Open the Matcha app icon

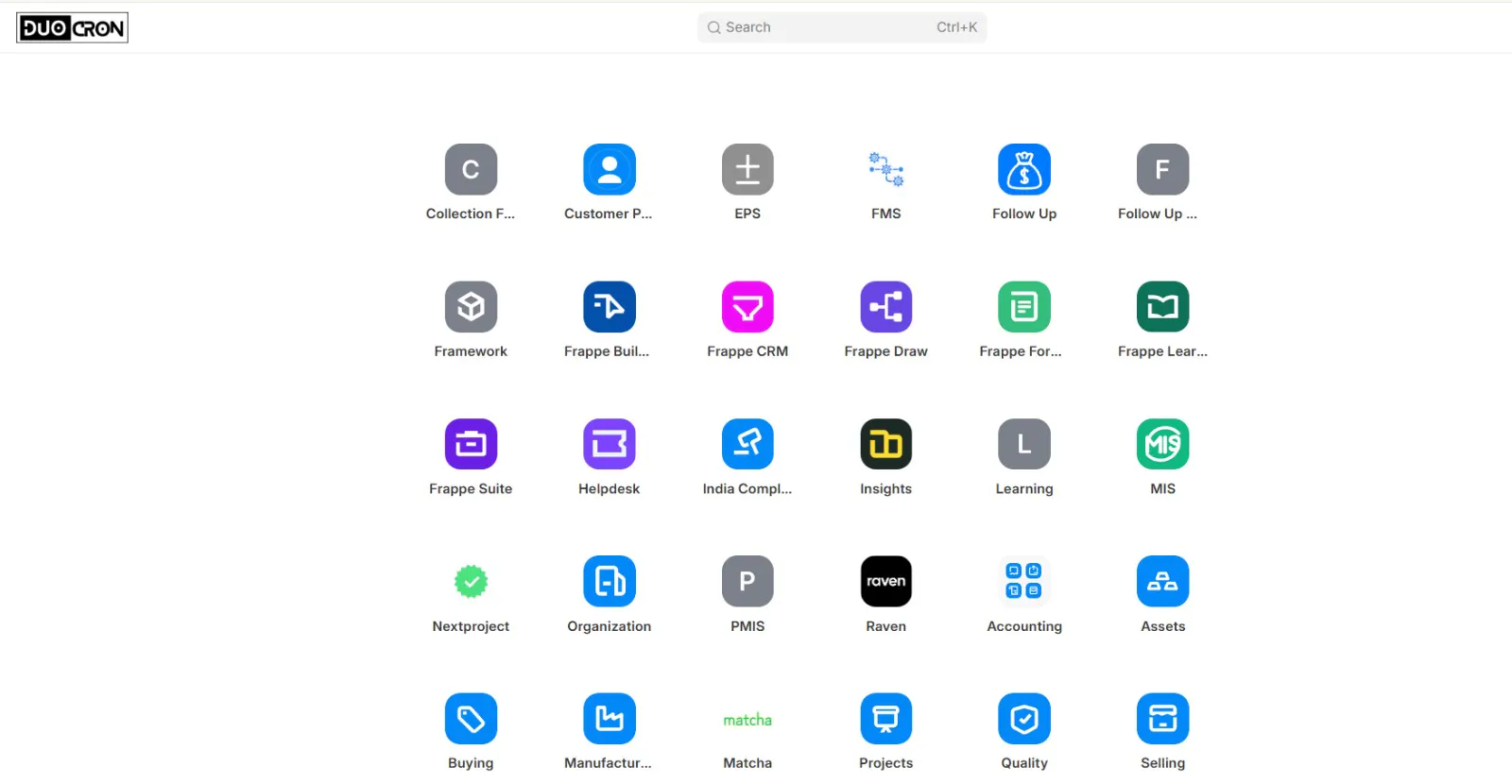click(747, 719)
